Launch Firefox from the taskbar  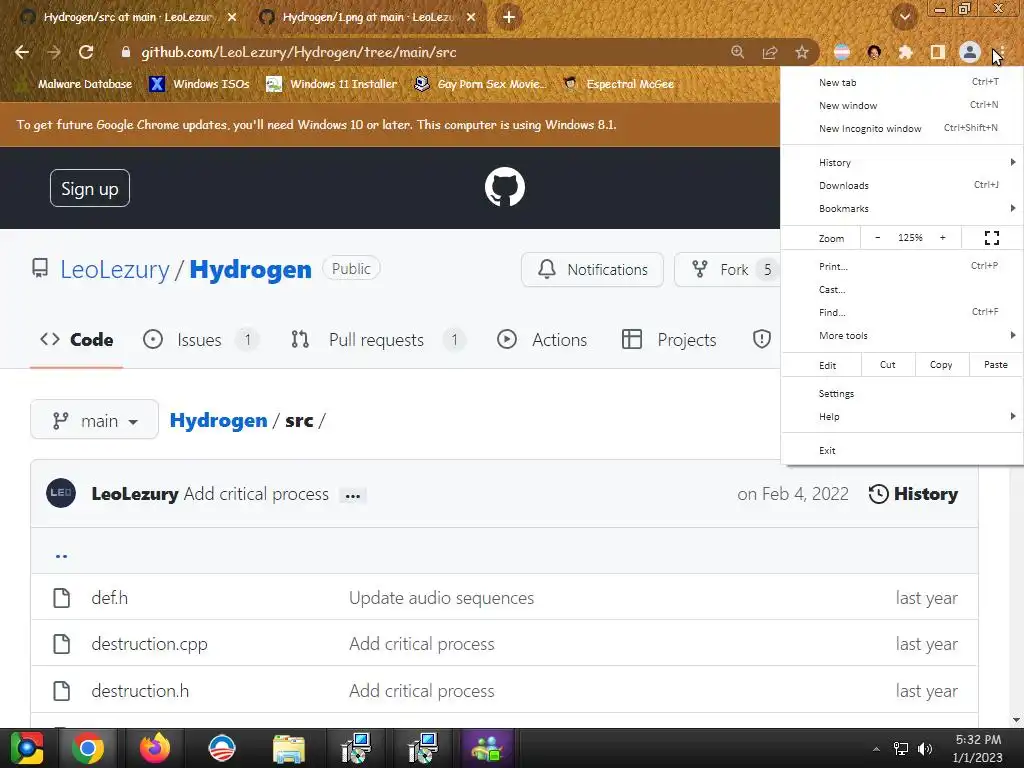[155, 748]
